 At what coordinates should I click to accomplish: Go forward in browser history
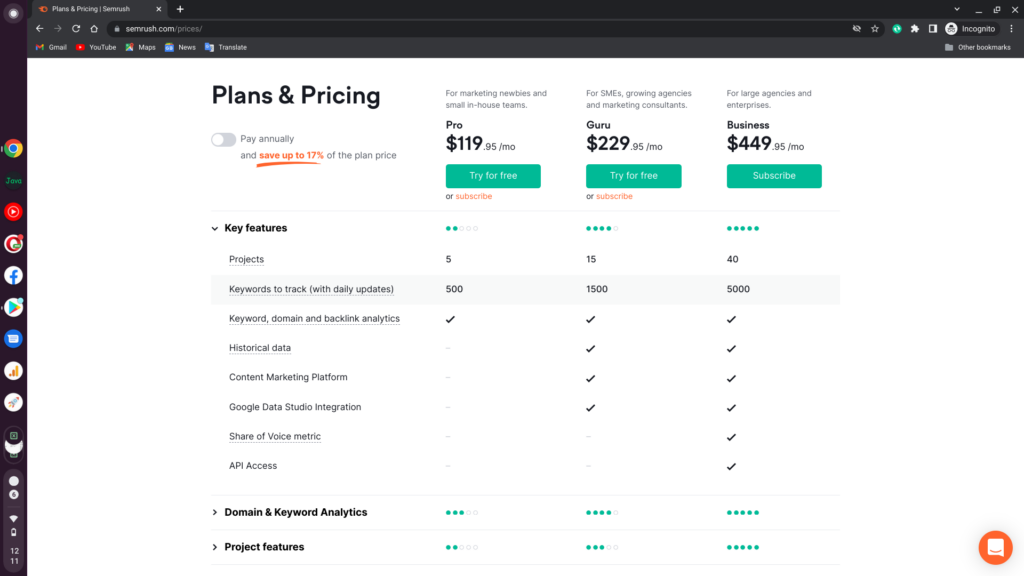(x=58, y=29)
